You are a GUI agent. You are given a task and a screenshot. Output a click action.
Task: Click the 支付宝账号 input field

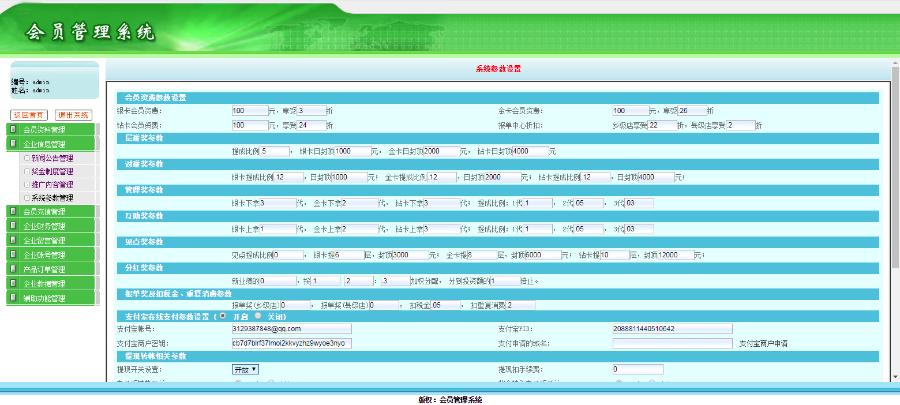pyautogui.click(x=290, y=328)
